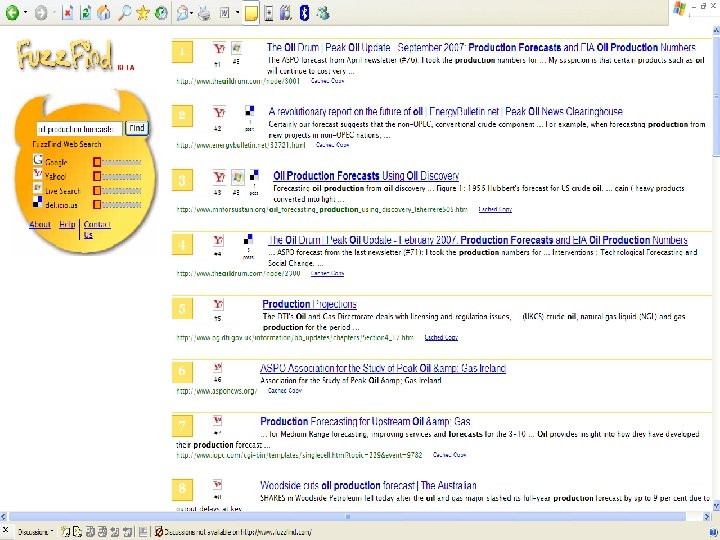Image resolution: width=720 pixels, height=540 pixels.
Task: Open Cached Copy for theoildrum.com/node/3001
Action: coord(327,81)
